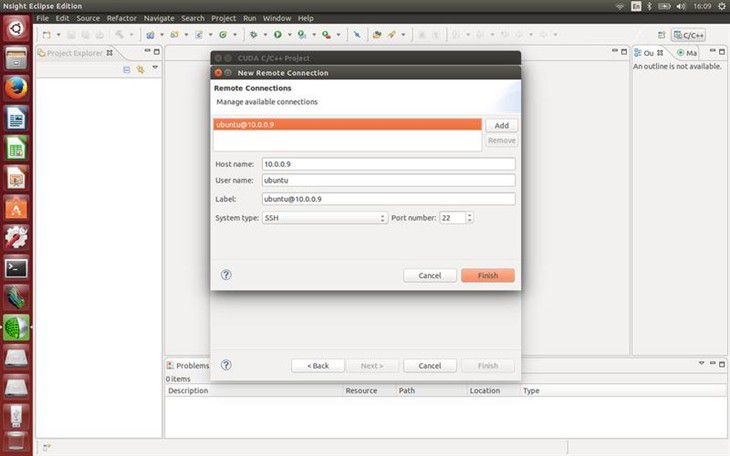
Task: Open Project Explorer view menu arrow
Action: coord(155,68)
